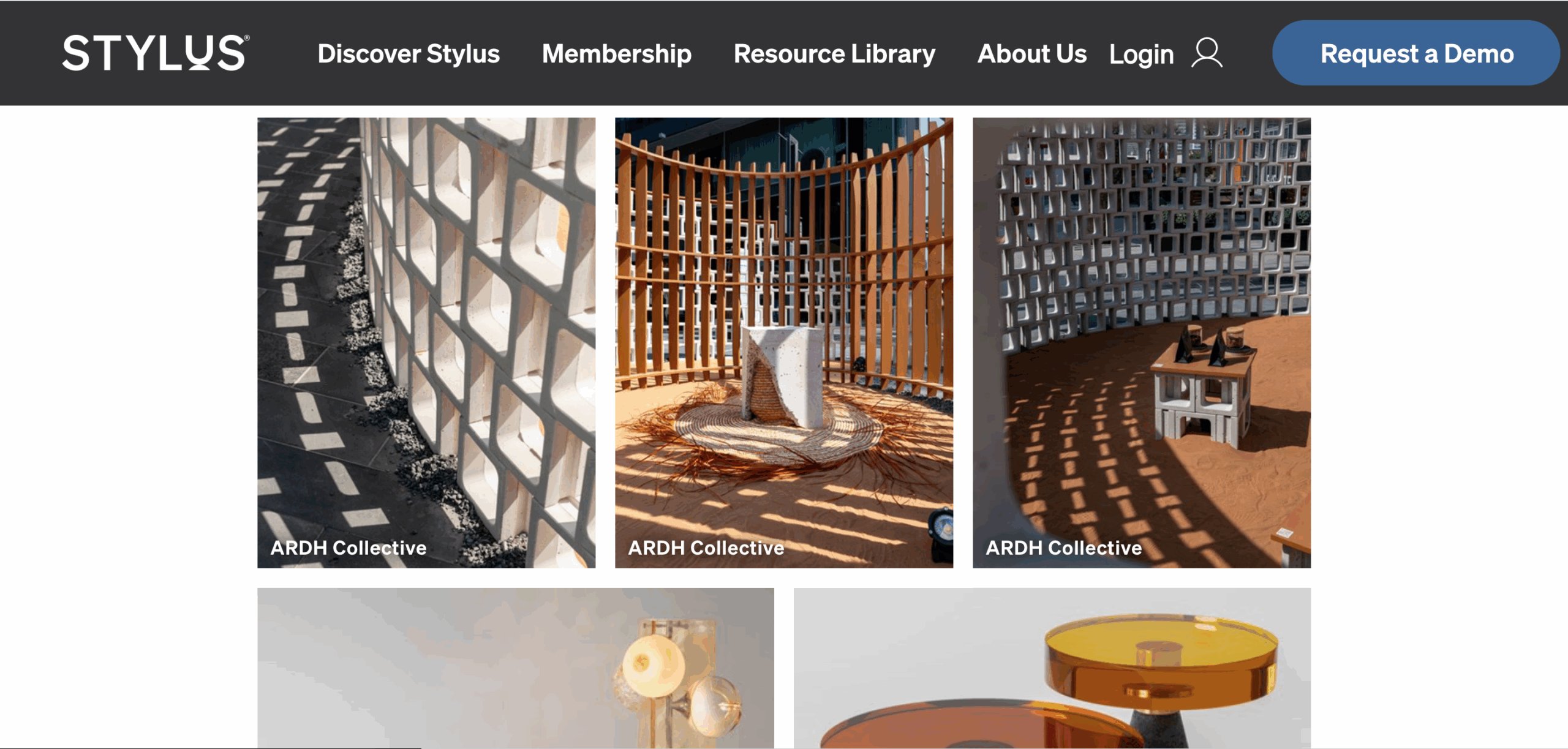
Task: Open the wooden slat enclosure image
Action: pyautogui.click(x=784, y=342)
